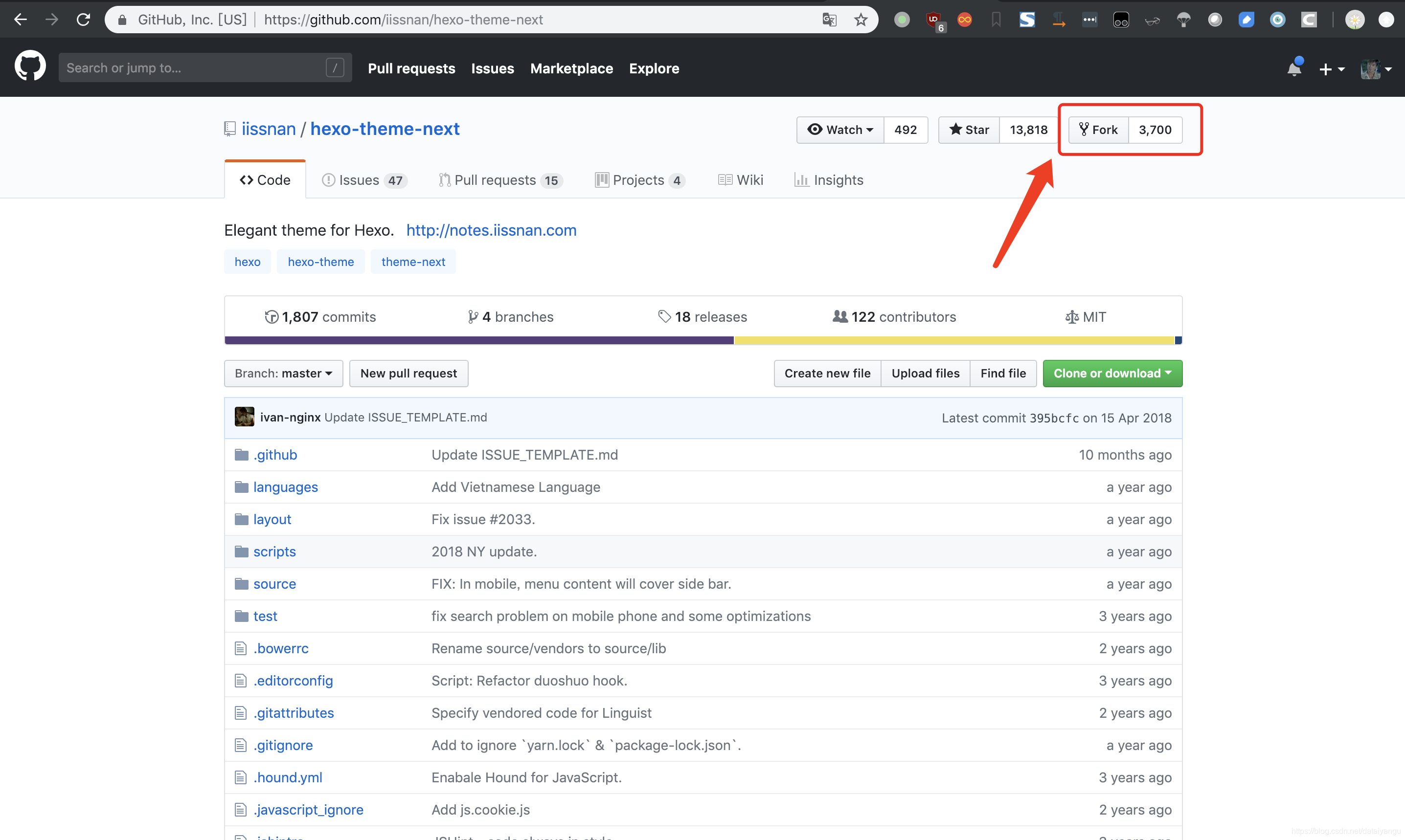Click the .github folder icon
This screenshot has width=1405, height=840.
coord(242,455)
